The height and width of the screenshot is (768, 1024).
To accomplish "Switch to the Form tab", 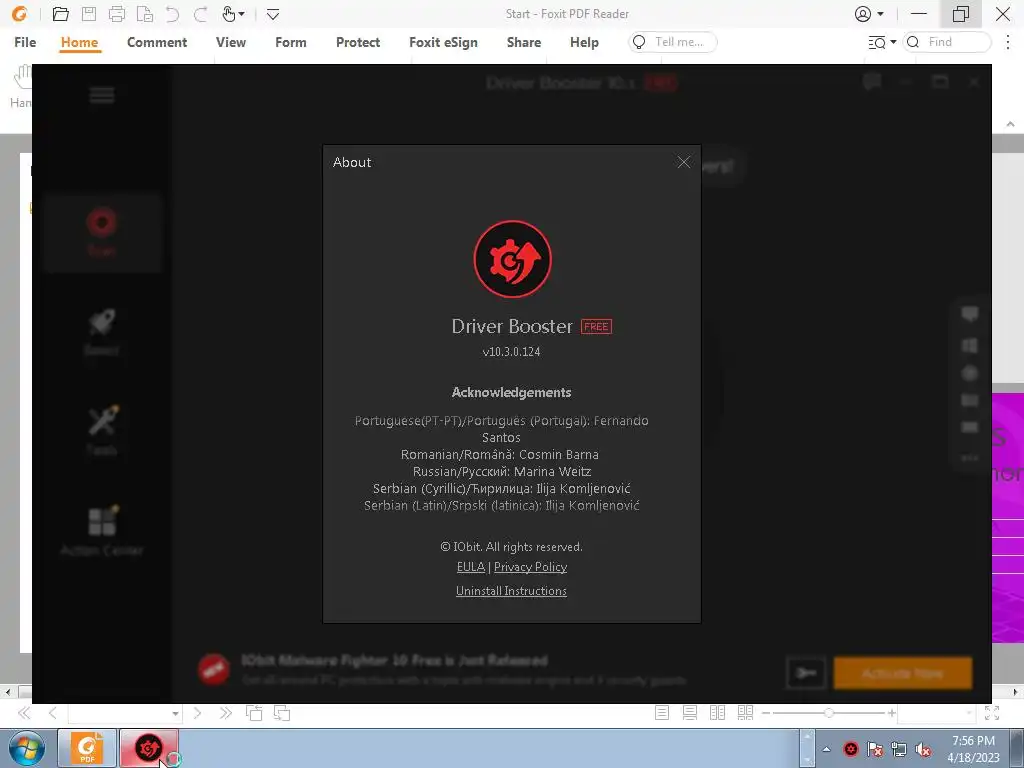I will [291, 42].
